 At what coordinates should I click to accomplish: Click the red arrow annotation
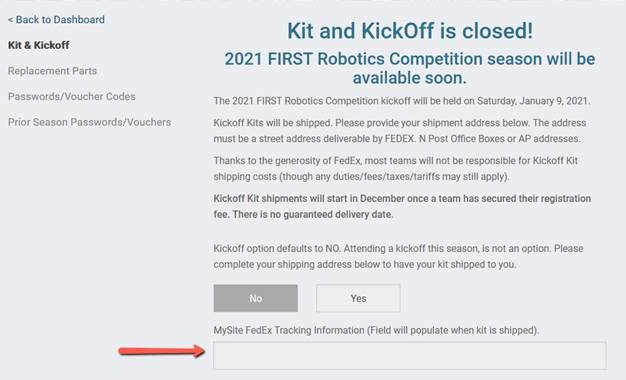coord(162,351)
